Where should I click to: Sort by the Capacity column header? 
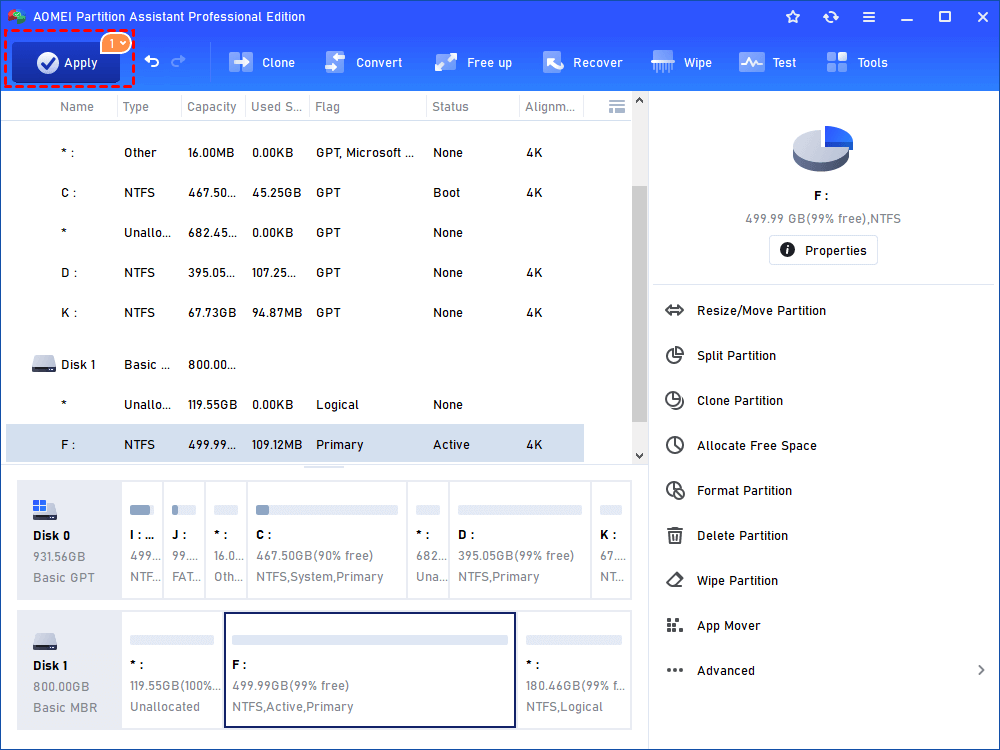pyautogui.click(x=212, y=107)
